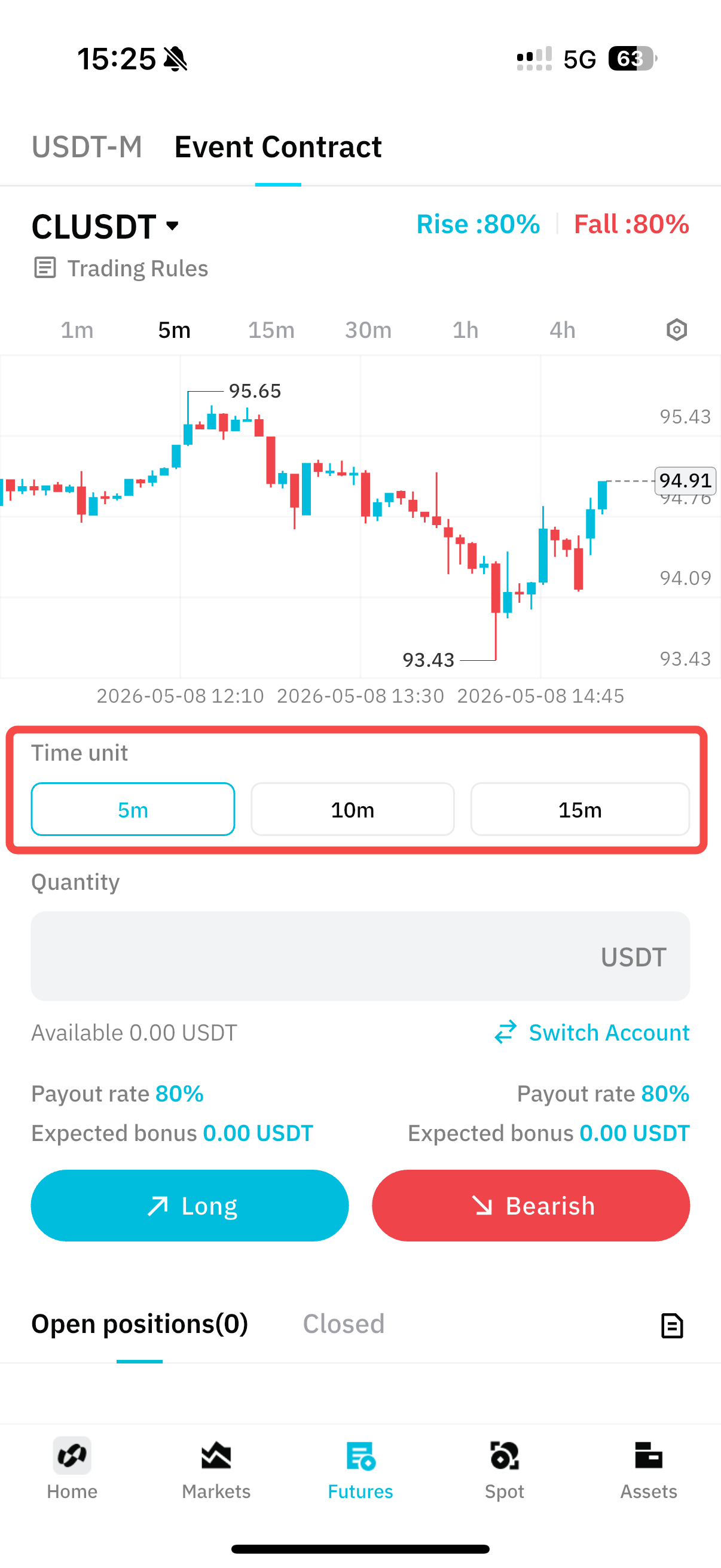The width and height of the screenshot is (721, 1568).
Task: Focus the Quantity USDT input field
Action: 360,956
